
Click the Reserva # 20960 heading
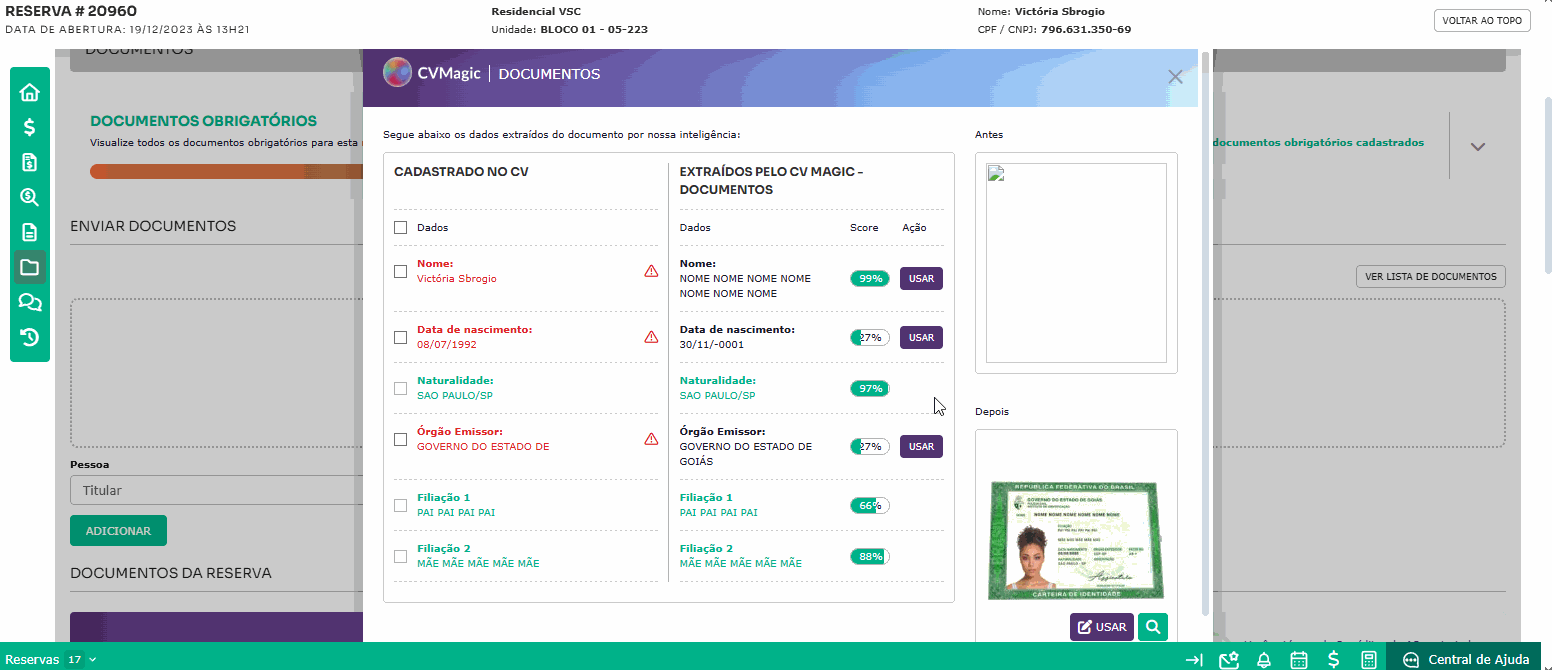(x=71, y=11)
